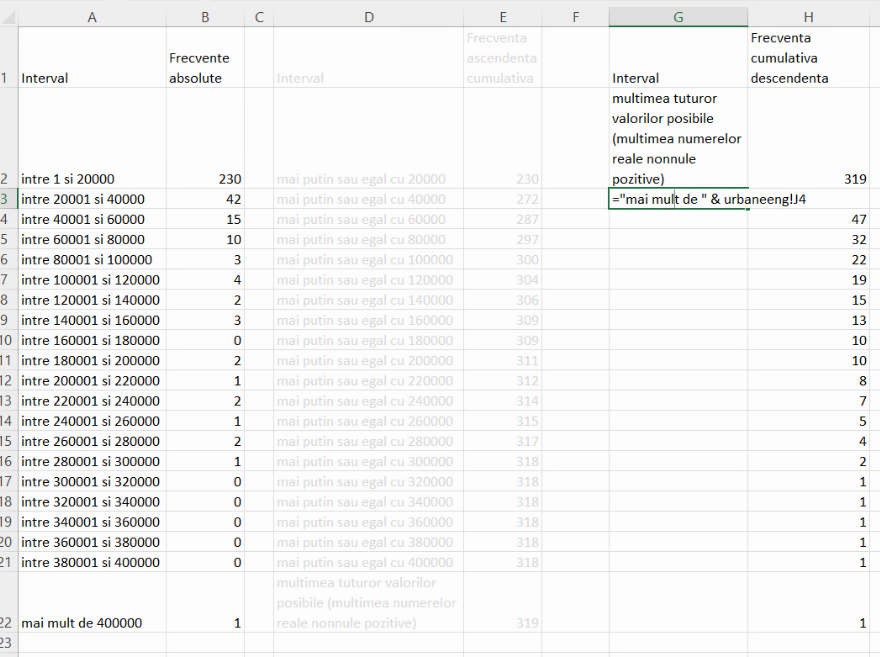Click the column C header

[x=258, y=16]
